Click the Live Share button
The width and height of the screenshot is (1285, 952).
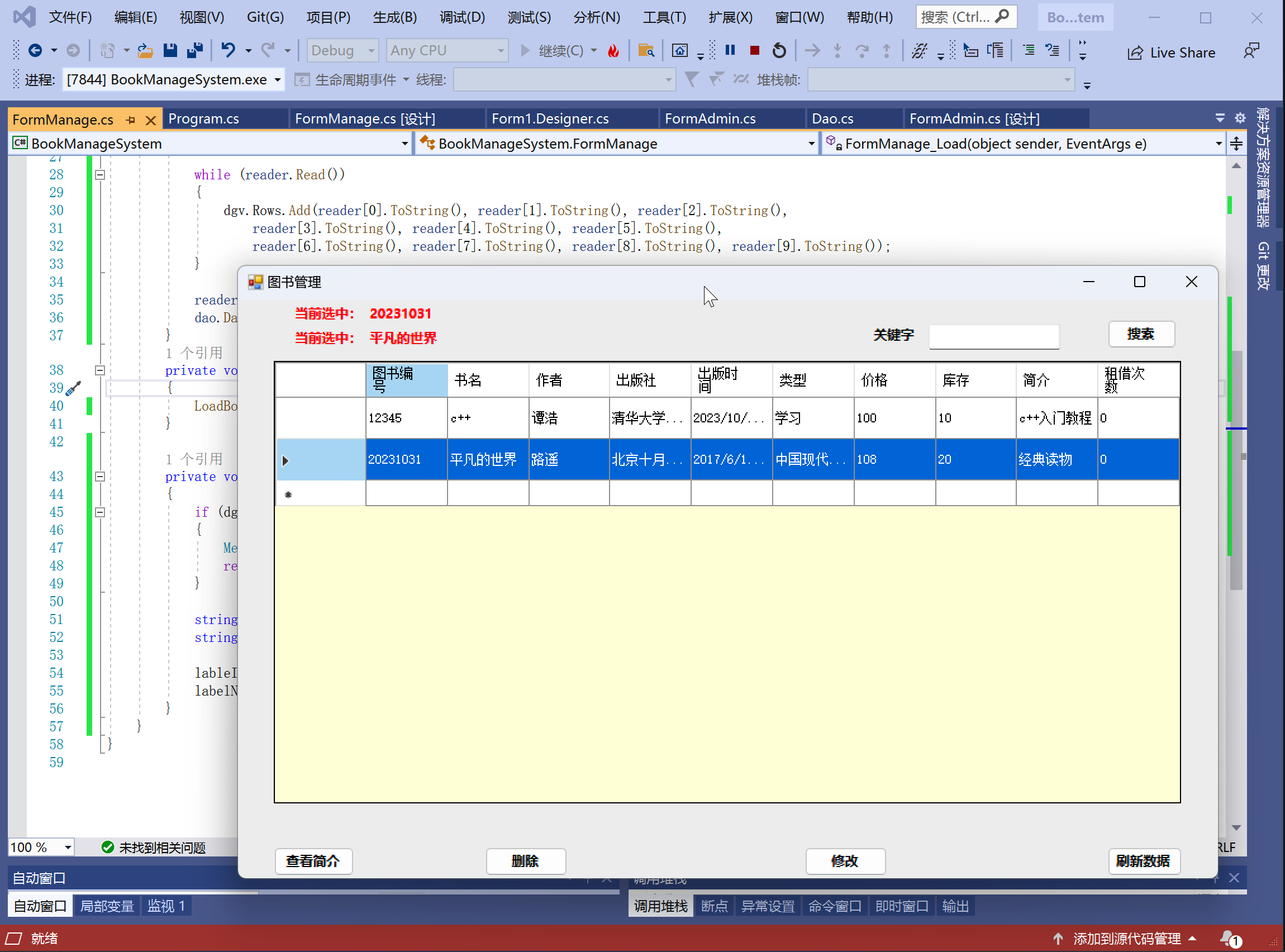(x=1171, y=53)
